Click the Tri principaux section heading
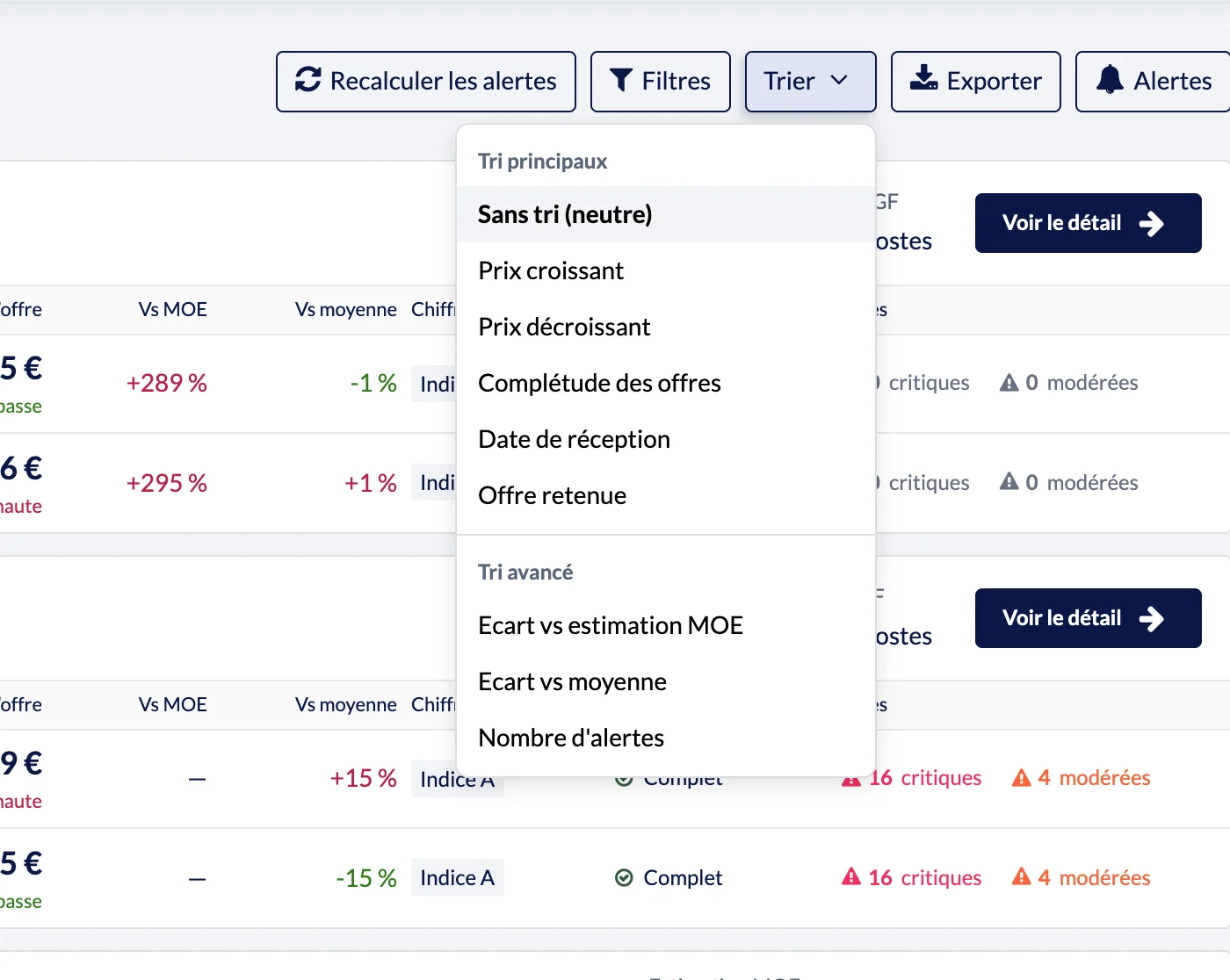The image size is (1230, 980). point(543,162)
